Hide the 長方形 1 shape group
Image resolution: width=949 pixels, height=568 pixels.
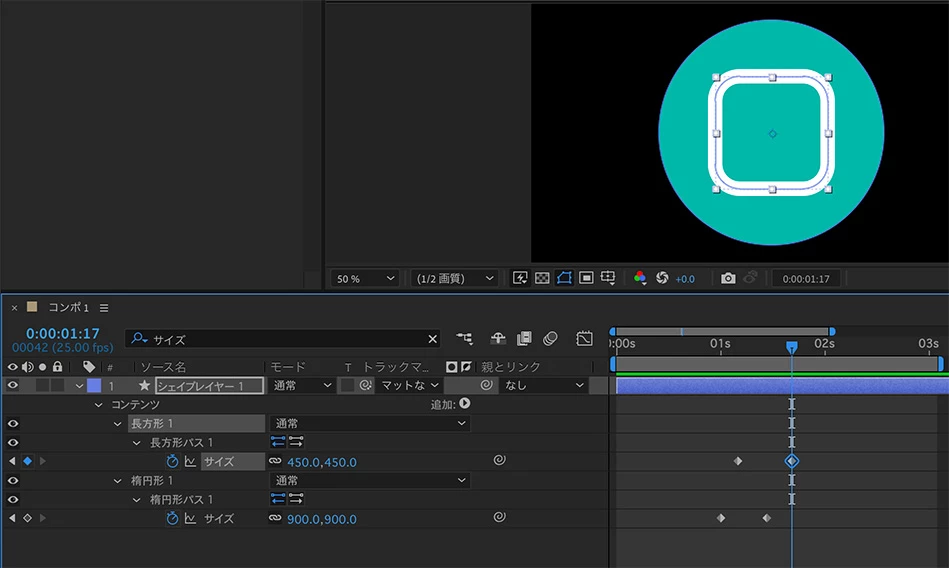pos(13,423)
